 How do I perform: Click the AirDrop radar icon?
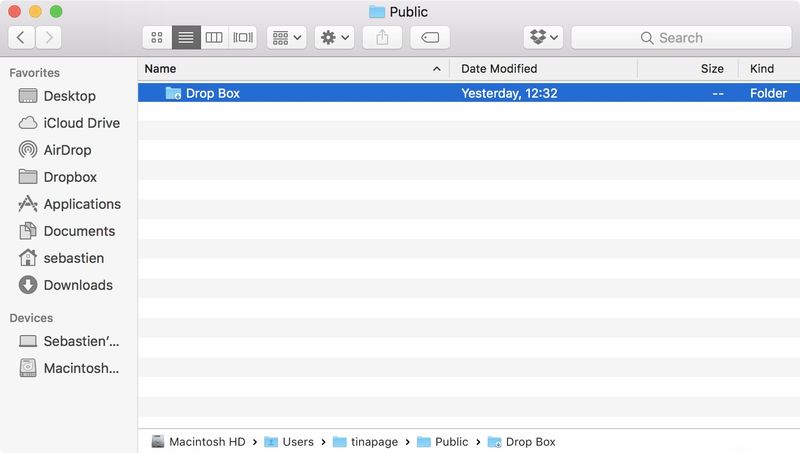click(x=28, y=149)
